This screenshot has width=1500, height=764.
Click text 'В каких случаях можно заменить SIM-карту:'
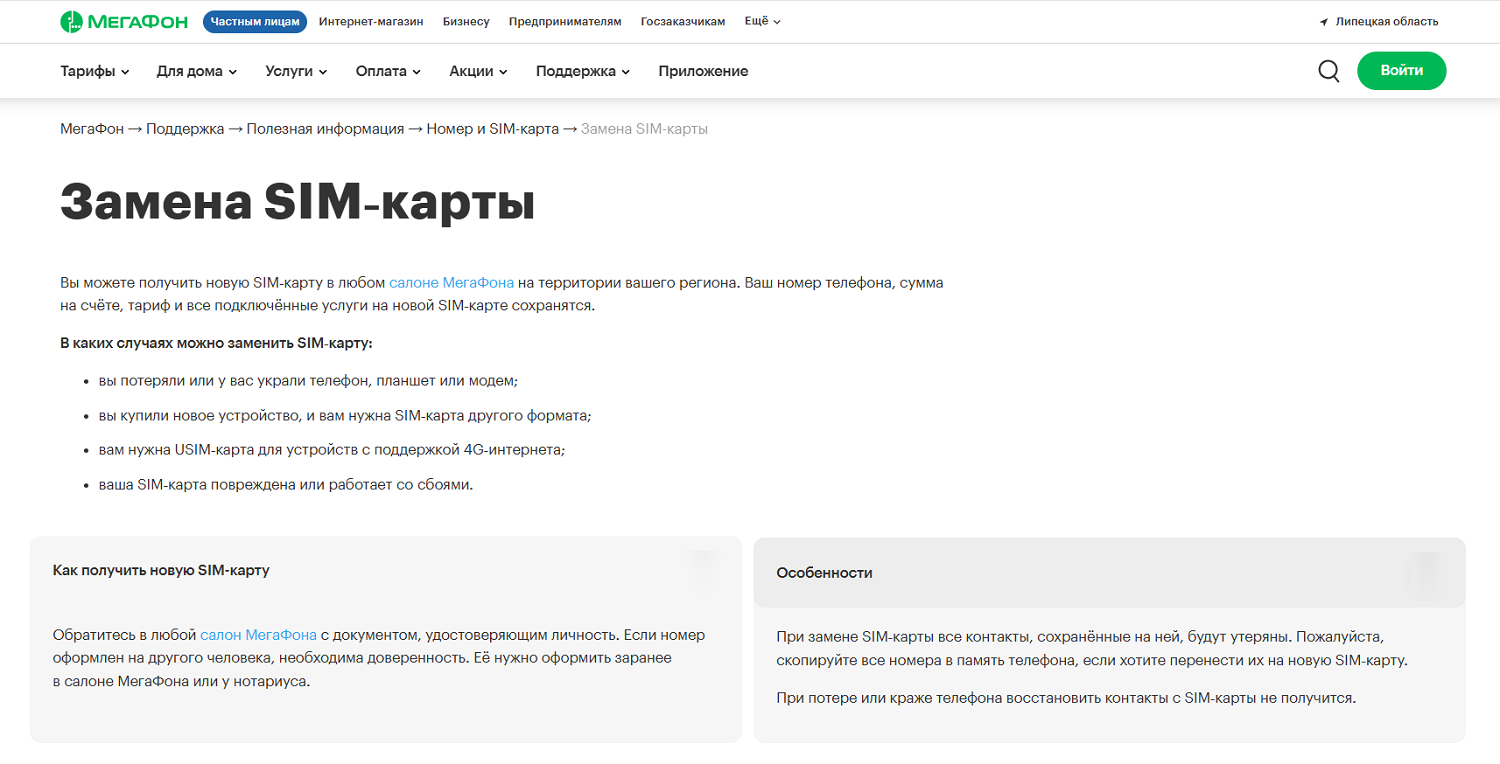coord(216,343)
